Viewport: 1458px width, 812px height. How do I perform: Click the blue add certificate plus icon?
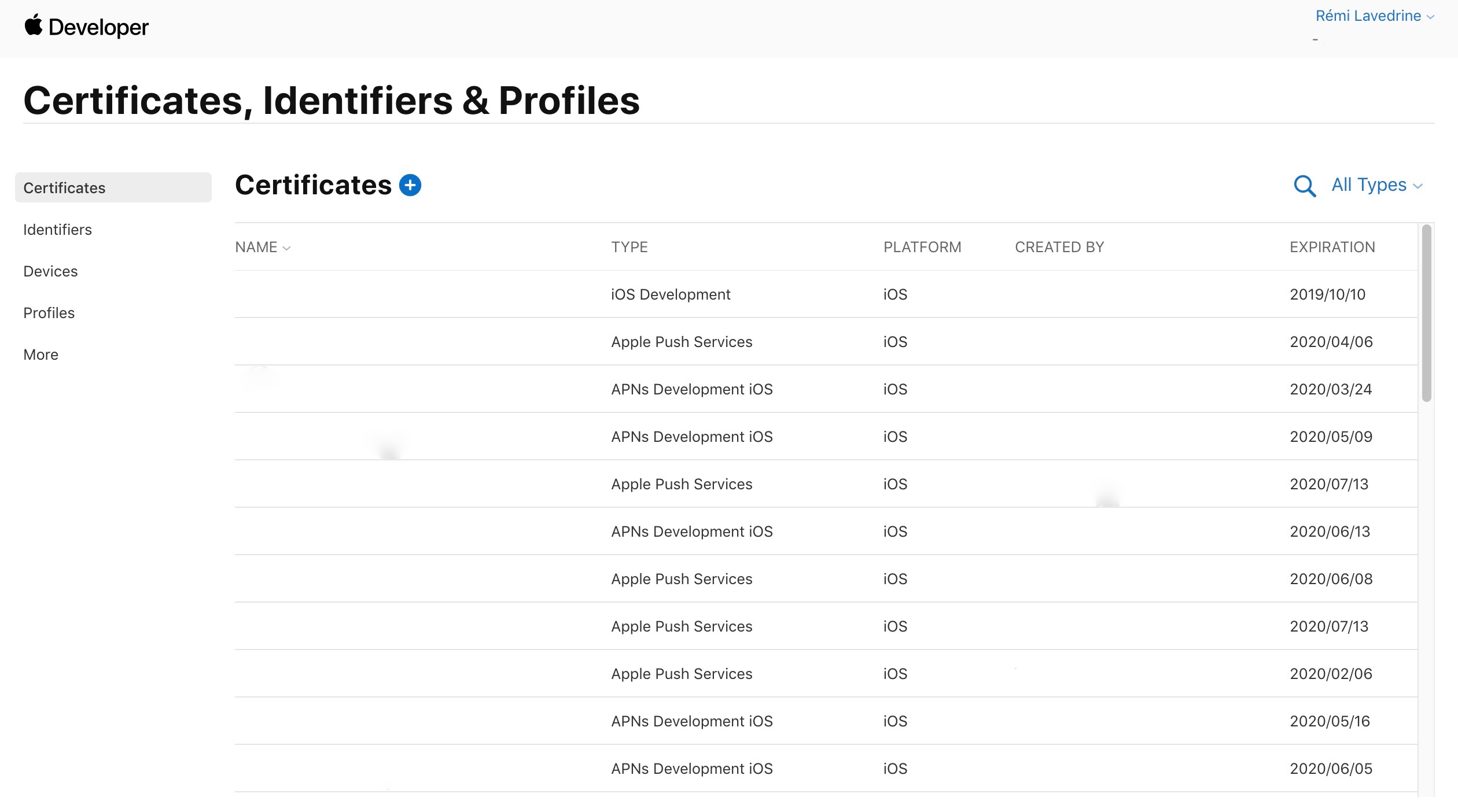pyautogui.click(x=410, y=186)
